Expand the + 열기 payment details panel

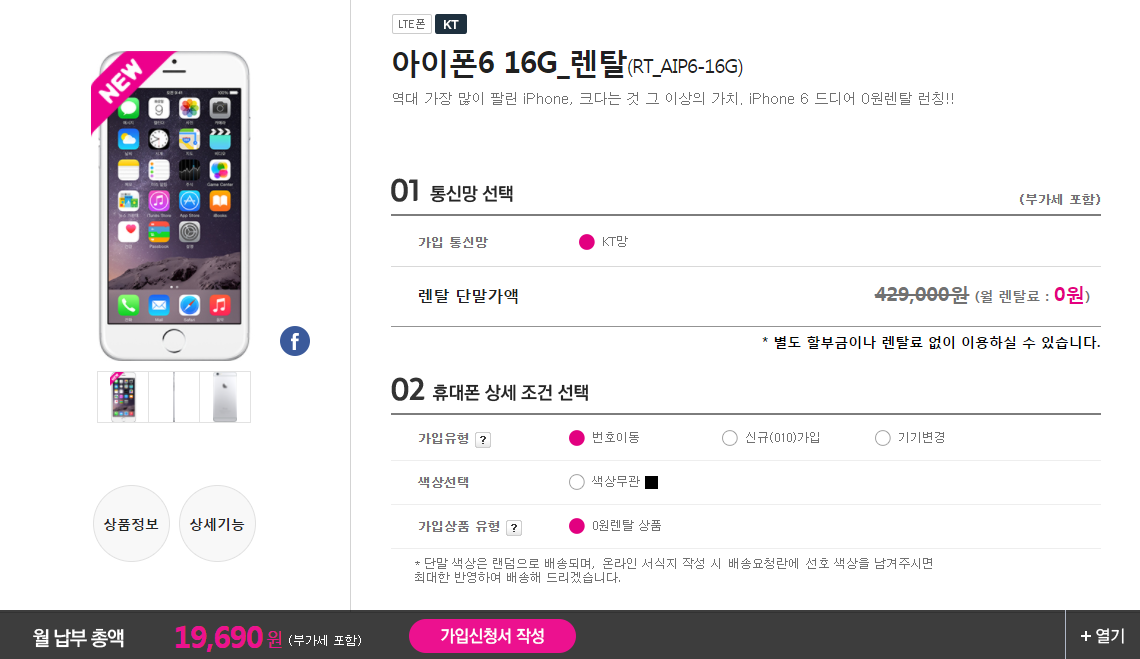pos(1102,635)
